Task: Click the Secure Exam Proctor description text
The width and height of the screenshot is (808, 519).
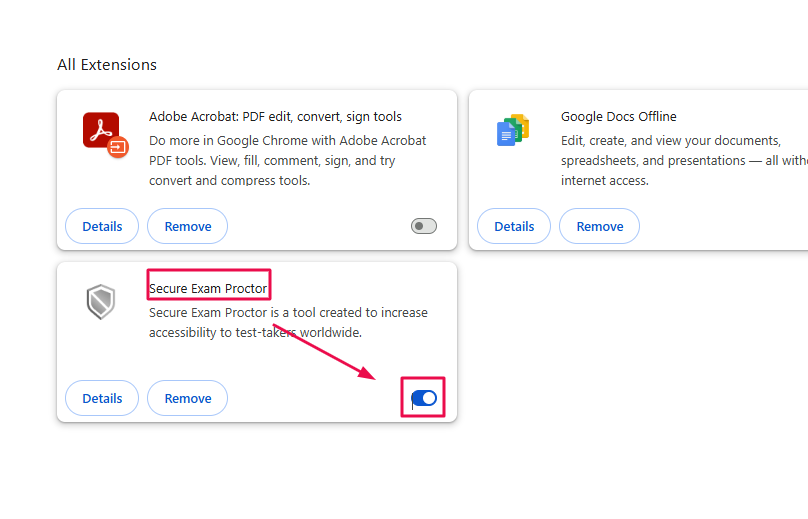Action: 287,322
